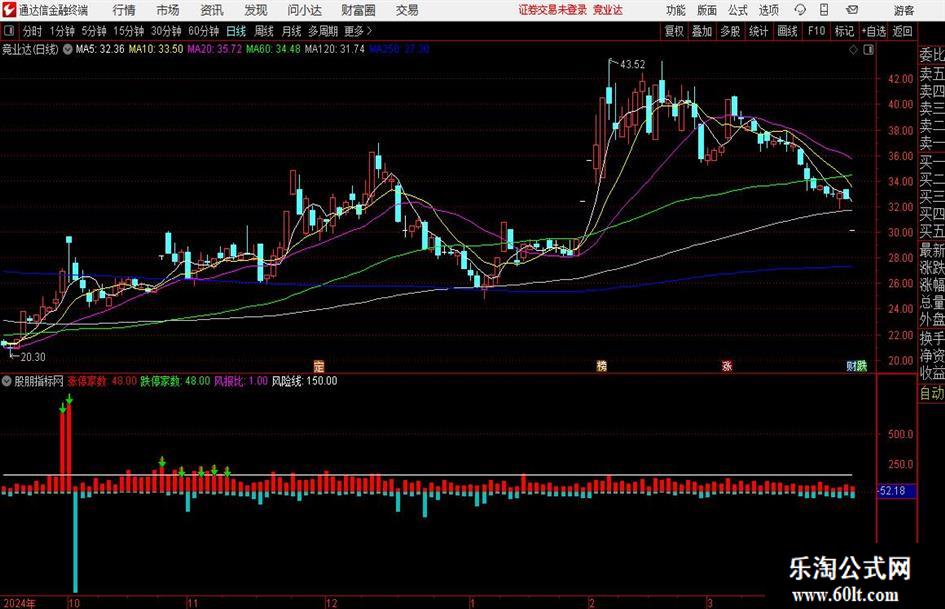Viewport: 945px width, 609px height.
Task: Click the MA10: 33.50 indicator label
Action: point(156,49)
